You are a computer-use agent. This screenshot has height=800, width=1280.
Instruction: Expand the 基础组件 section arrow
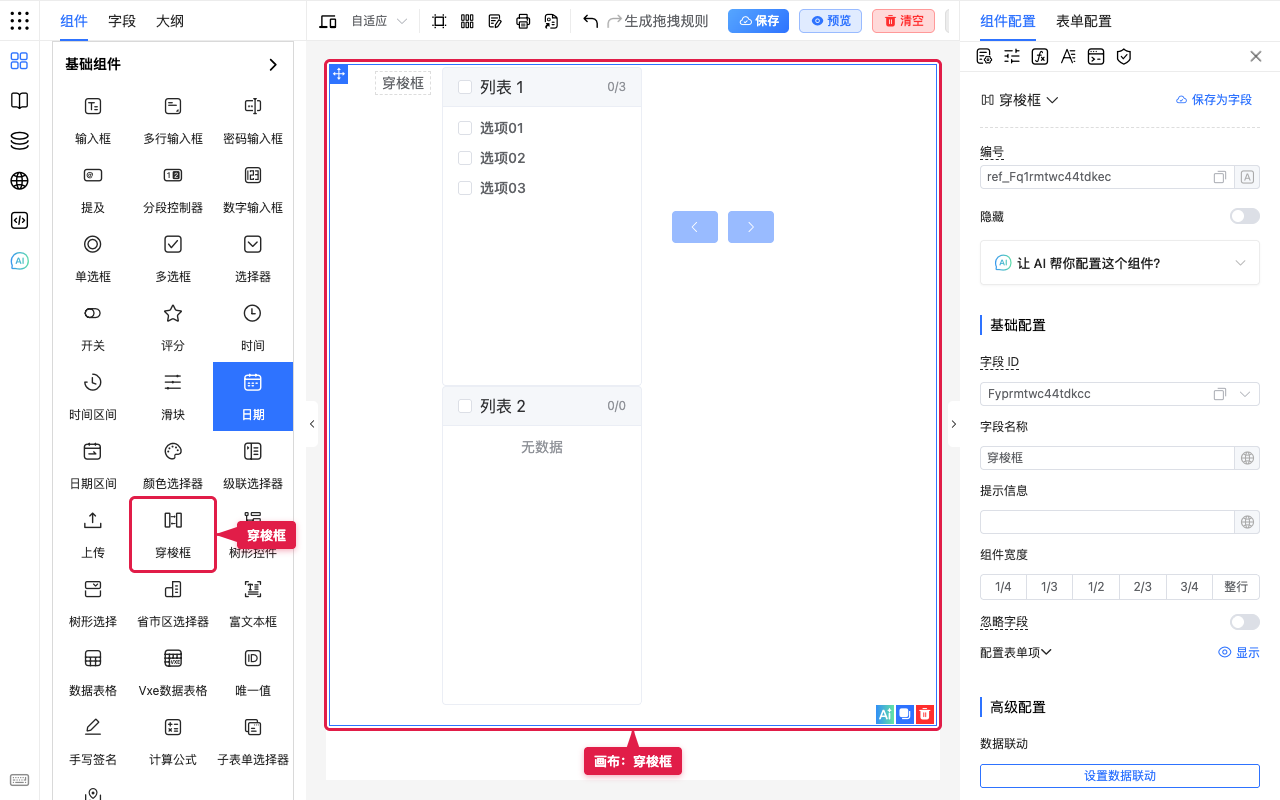coord(273,64)
